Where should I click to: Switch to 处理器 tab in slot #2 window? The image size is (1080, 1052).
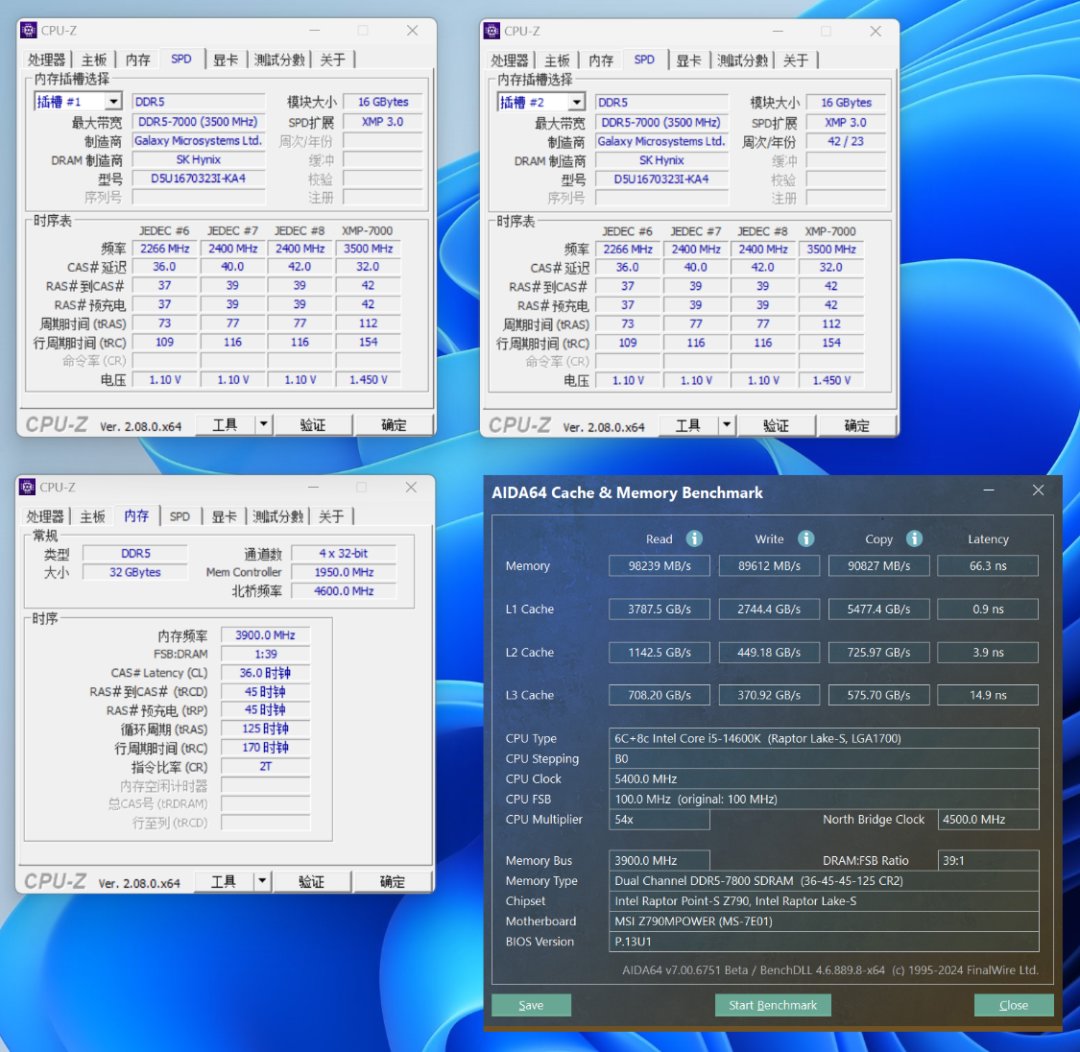(x=509, y=61)
